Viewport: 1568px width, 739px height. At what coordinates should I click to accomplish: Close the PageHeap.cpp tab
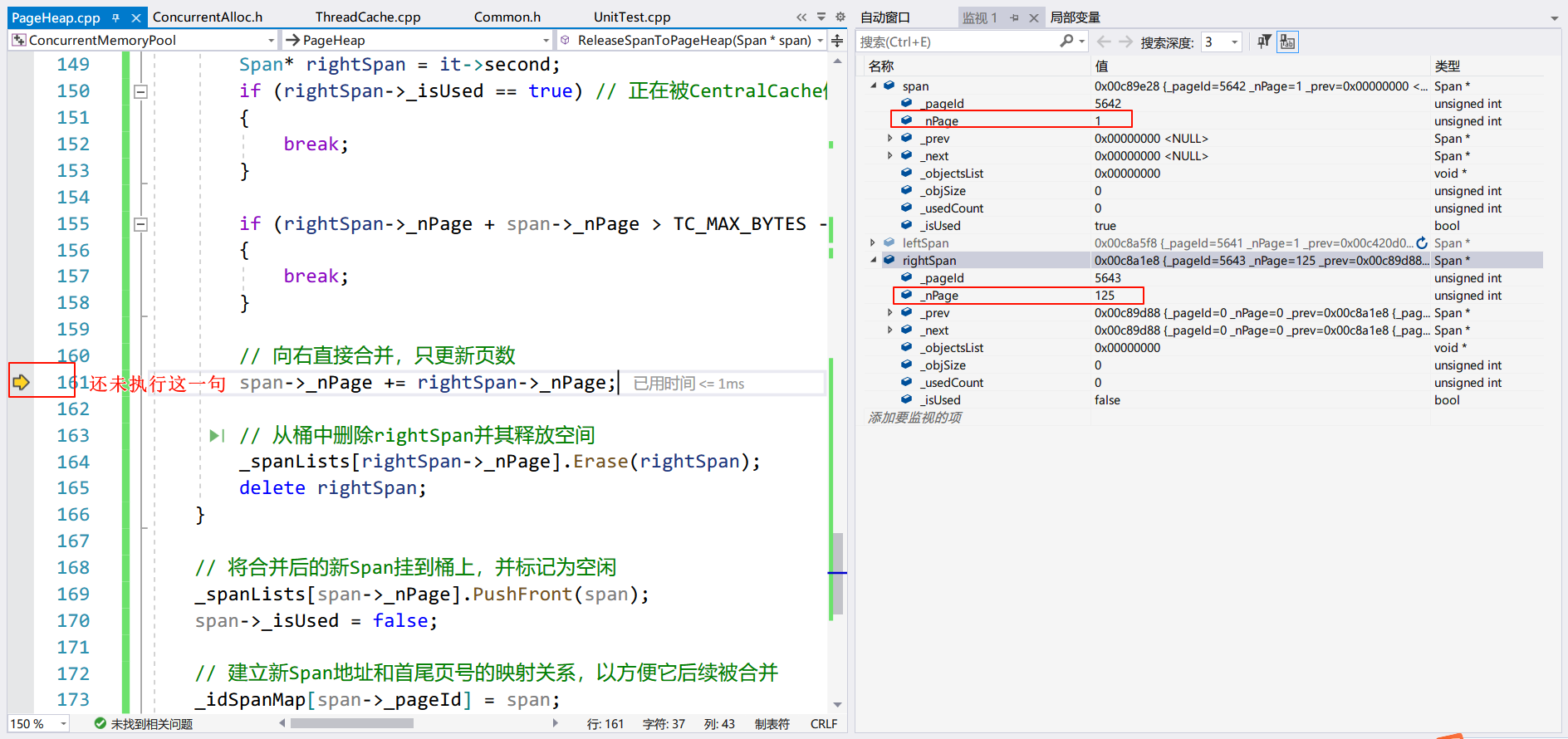click(135, 17)
